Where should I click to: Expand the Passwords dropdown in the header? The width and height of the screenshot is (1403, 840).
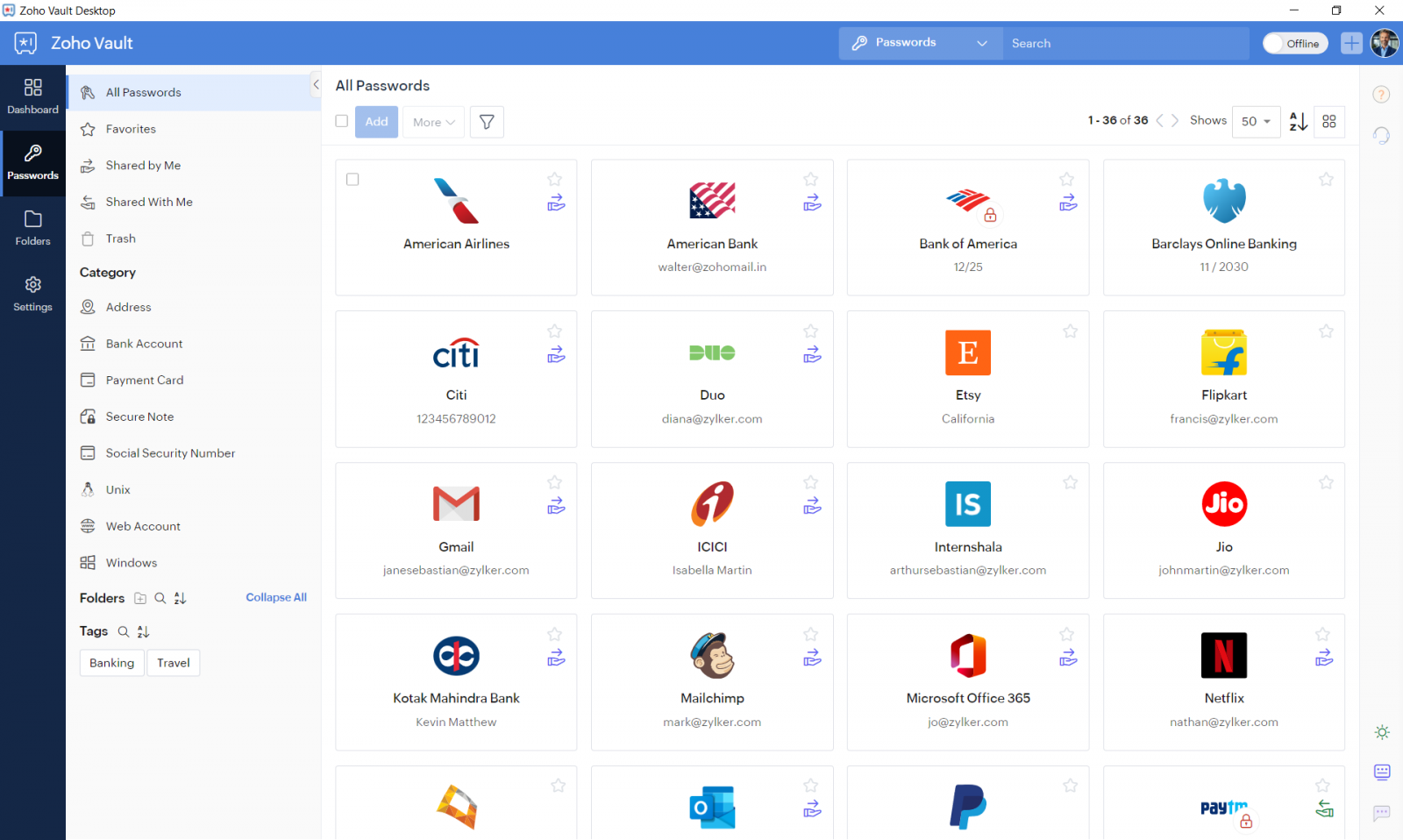tap(982, 42)
